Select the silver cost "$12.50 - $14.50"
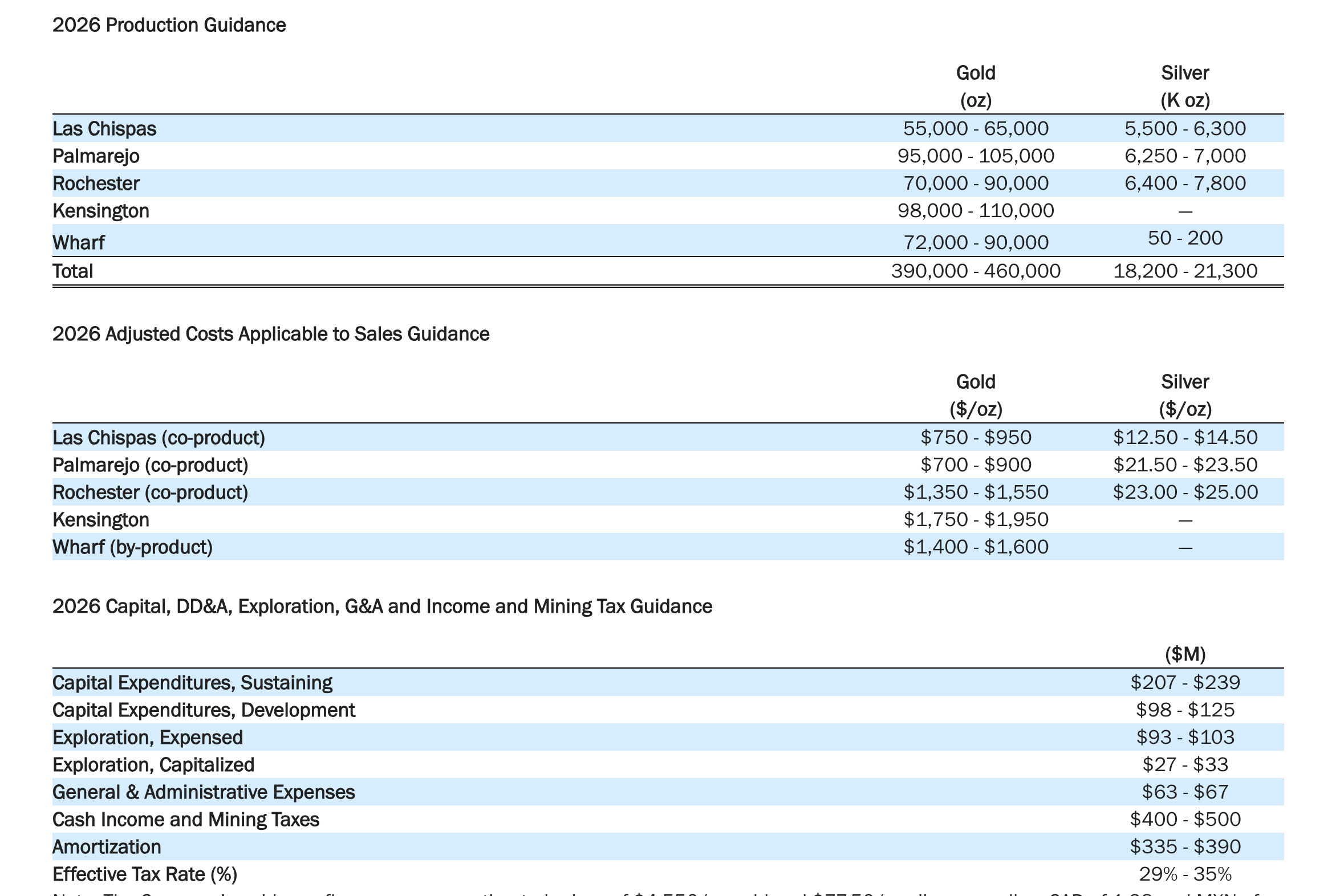This screenshot has height=896, width=1340. coord(1185,438)
